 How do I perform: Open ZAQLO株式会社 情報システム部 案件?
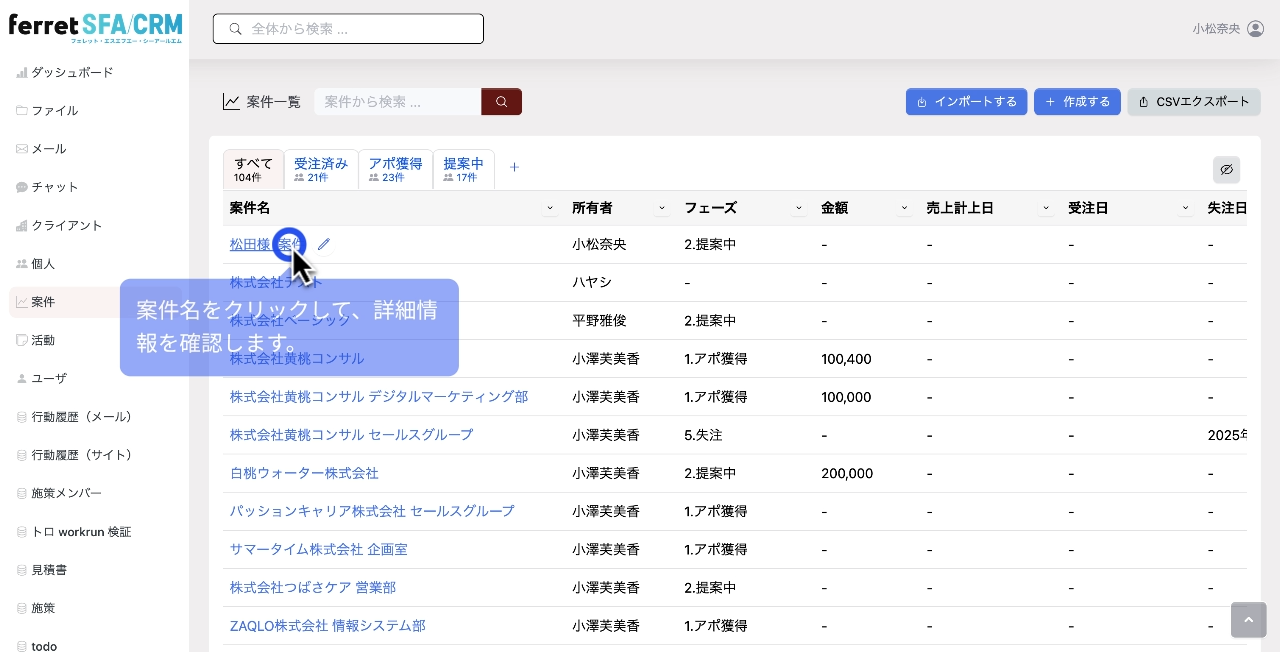pos(328,626)
